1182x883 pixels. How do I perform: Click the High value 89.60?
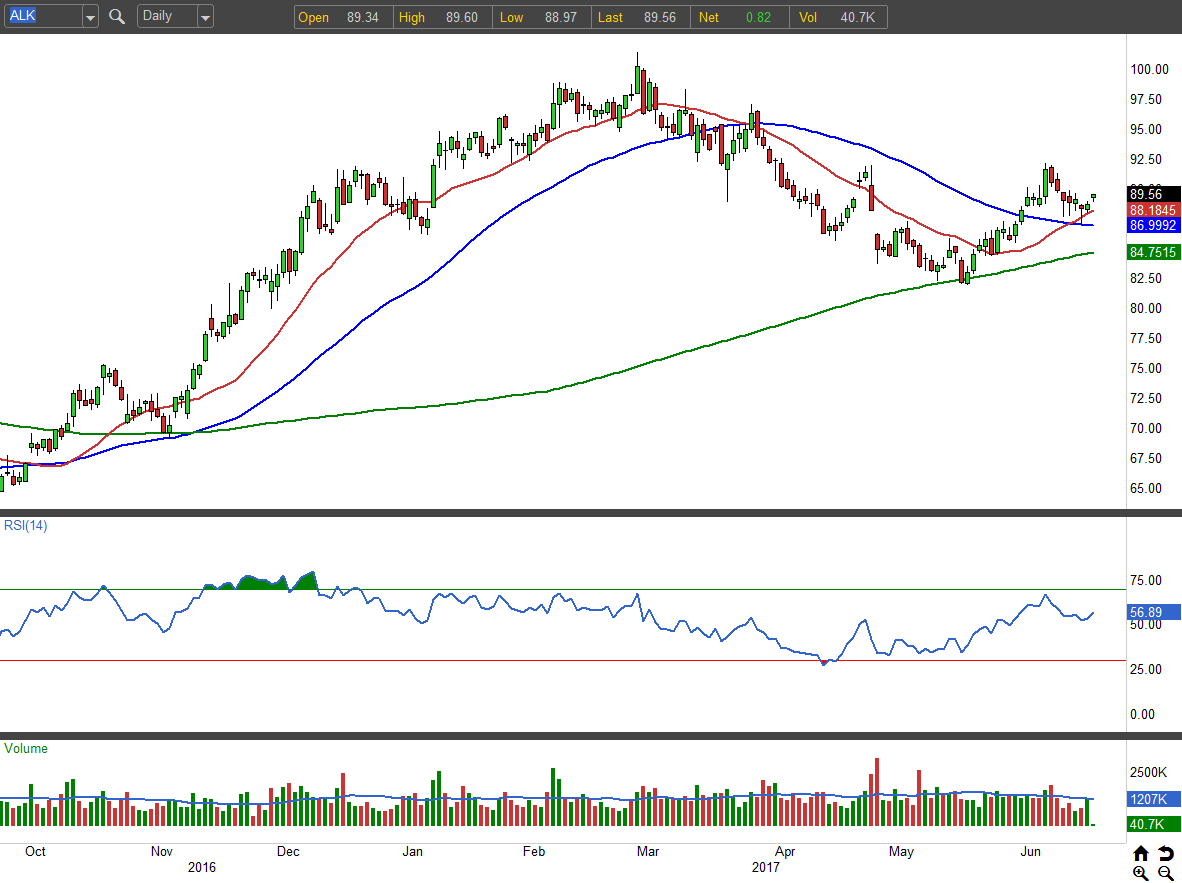point(461,17)
